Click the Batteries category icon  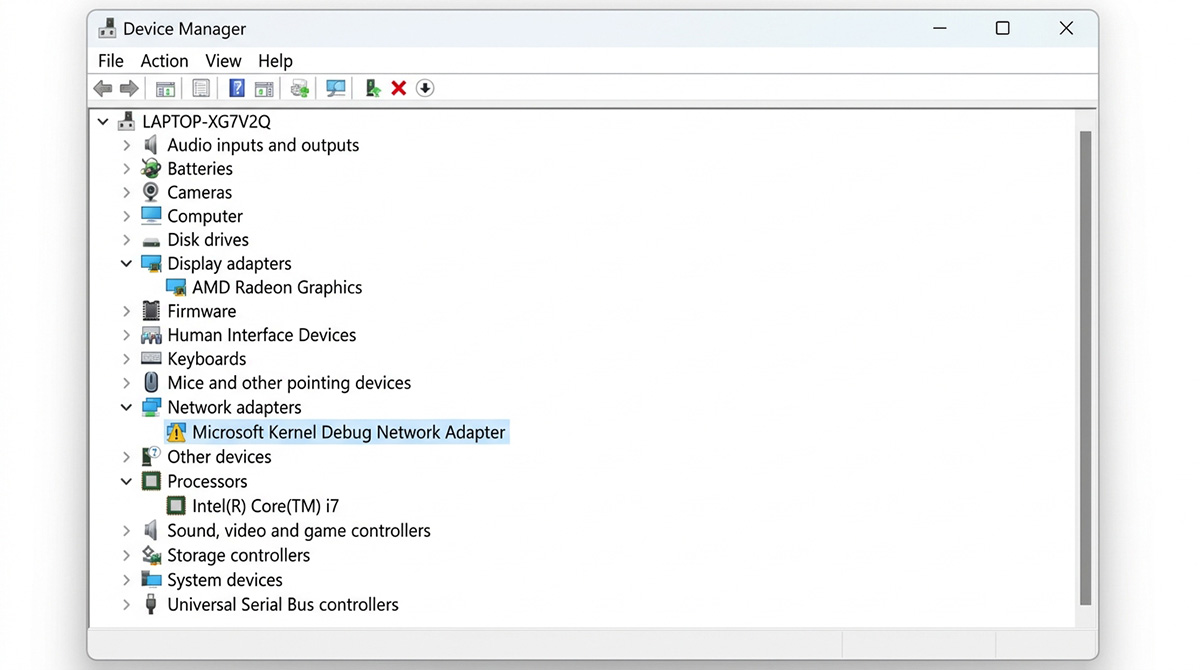(x=151, y=169)
